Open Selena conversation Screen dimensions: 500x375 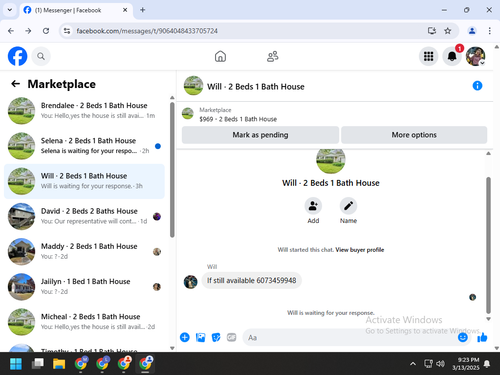coord(84,146)
